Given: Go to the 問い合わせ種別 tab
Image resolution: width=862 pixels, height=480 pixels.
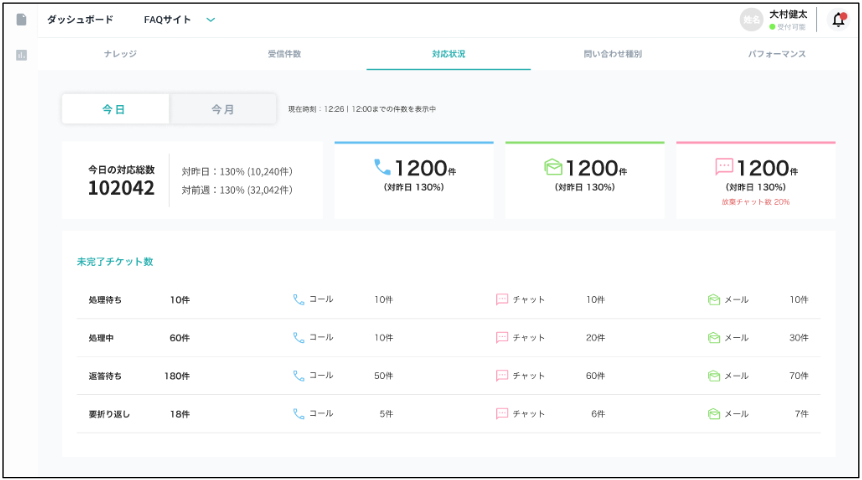Looking at the screenshot, I should (613, 54).
